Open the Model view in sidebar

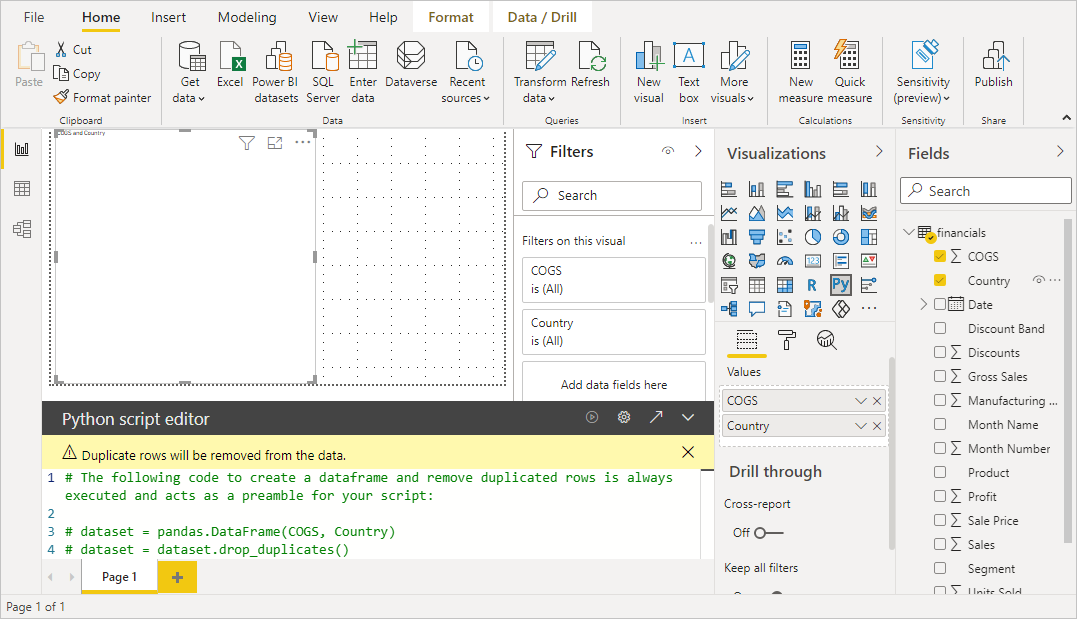[x=22, y=229]
